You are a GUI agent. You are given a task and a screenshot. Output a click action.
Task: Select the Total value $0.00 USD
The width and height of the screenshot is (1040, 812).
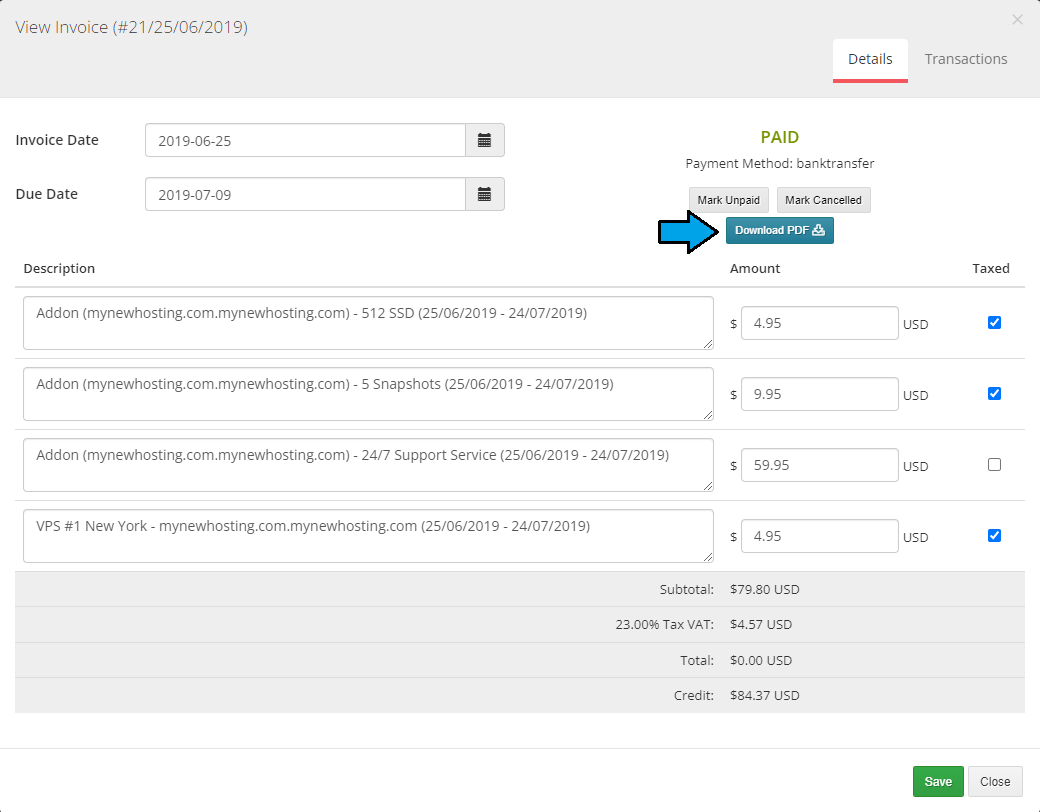(761, 660)
